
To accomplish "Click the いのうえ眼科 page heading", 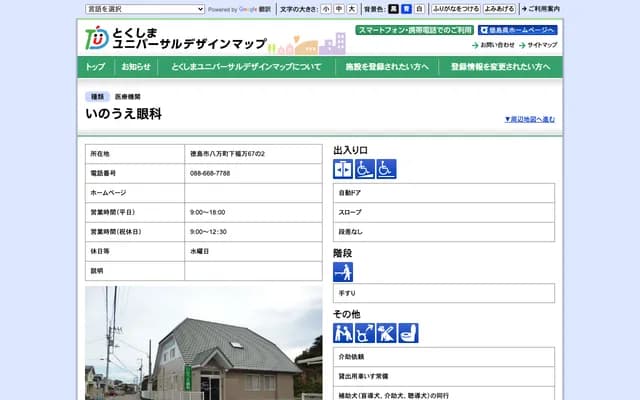I will (x=124, y=114).
